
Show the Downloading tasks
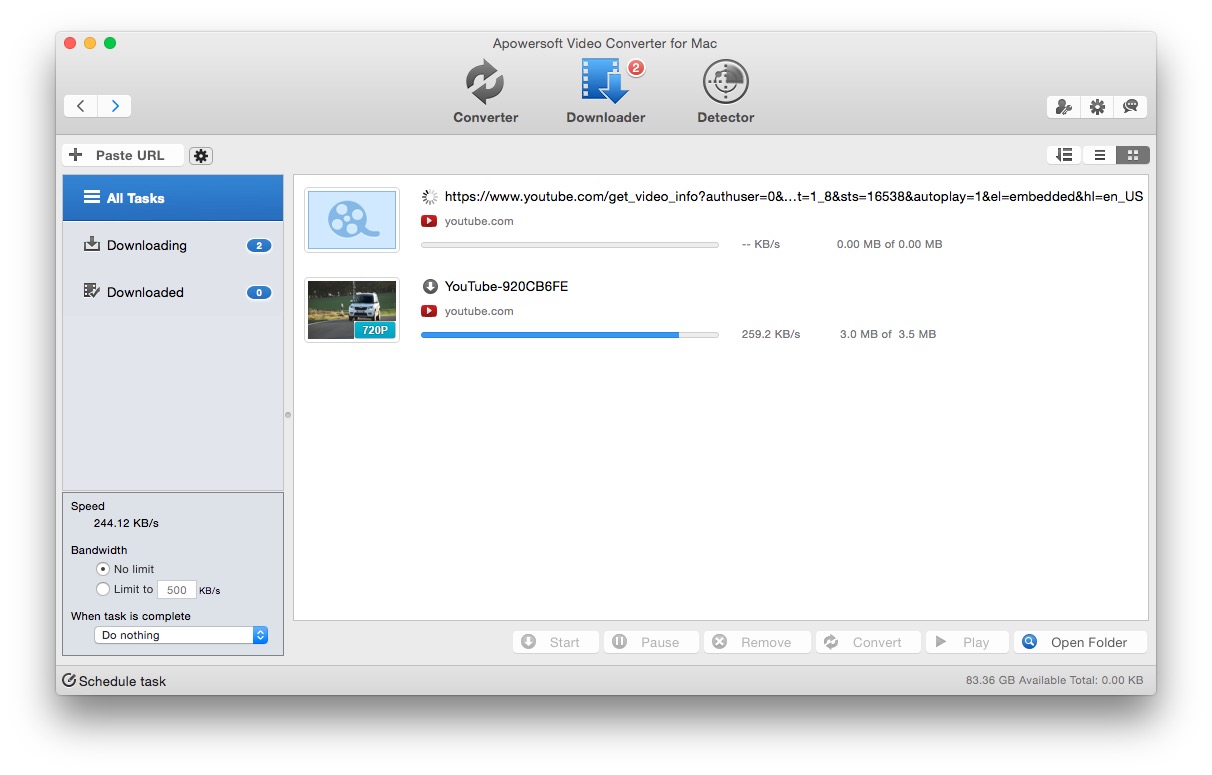click(x=173, y=245)
